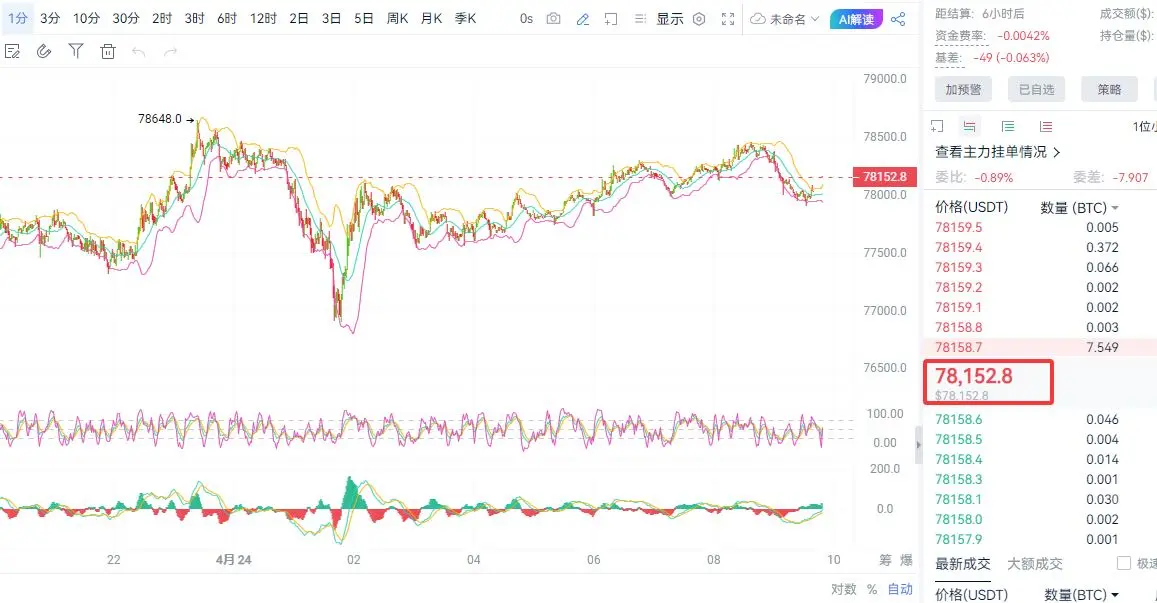Click the 基差 basis label
Screen dimensions: 1157x603
948,58
